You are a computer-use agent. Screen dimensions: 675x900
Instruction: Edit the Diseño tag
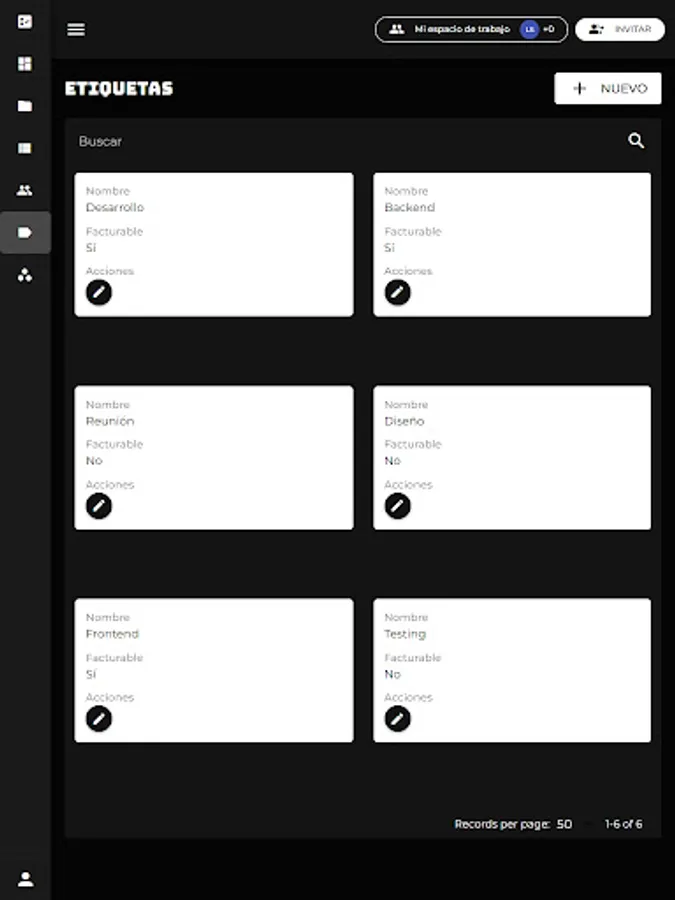coord(397,506)
